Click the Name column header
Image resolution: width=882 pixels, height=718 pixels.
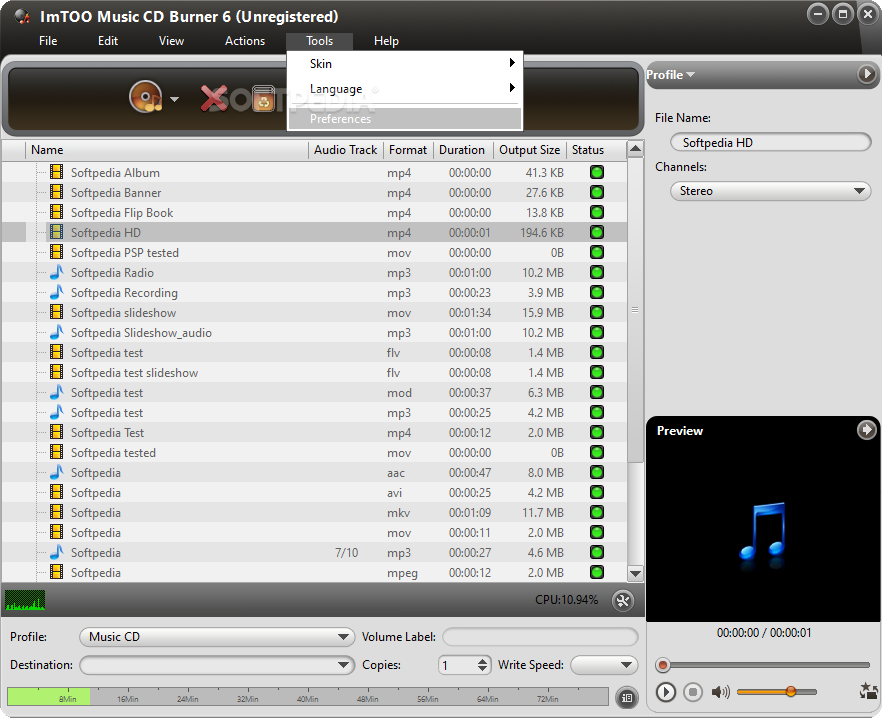[167, 150]
